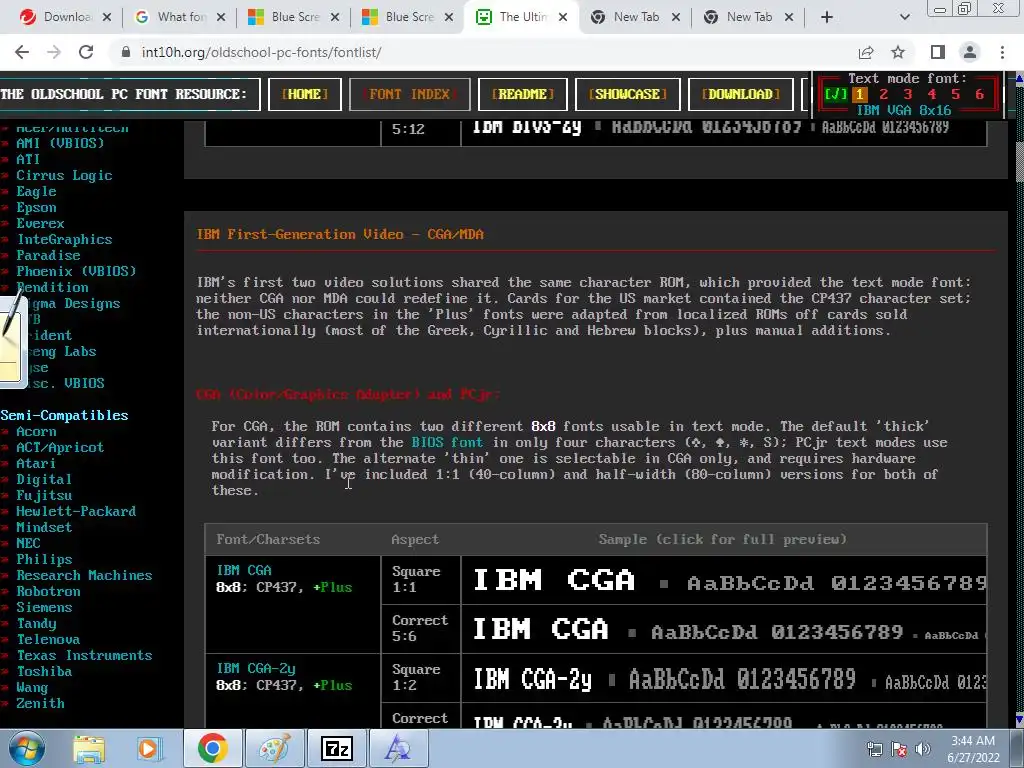Open IBM CGA +Plus charset link
1024x768 pixels.
pyautogui.click(x=333, y=587)
